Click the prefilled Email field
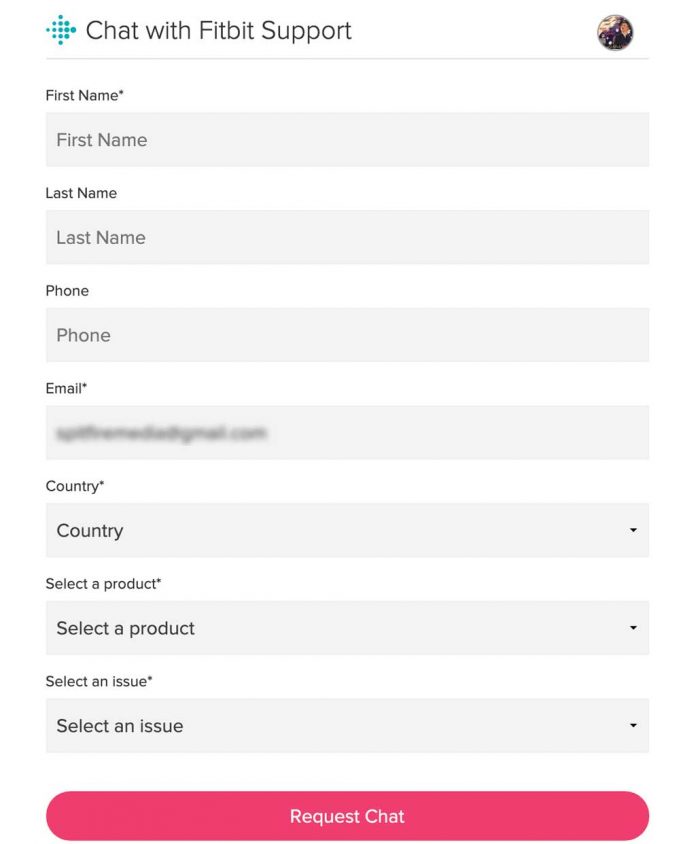The image size is (696, 844). point(347,432)
